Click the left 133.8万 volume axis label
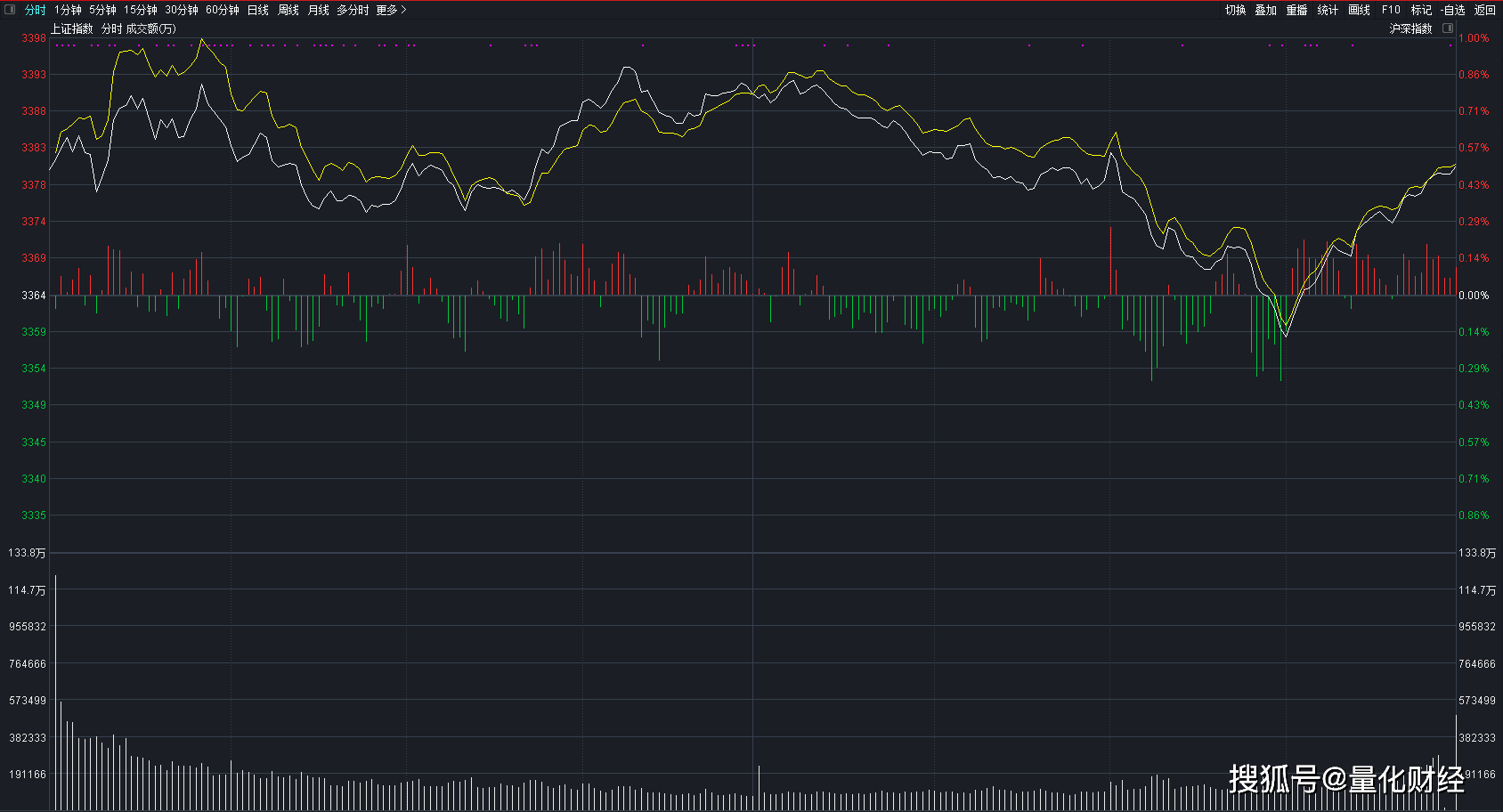The height and width of the screenshot is (812, 1503). (27, 553)
